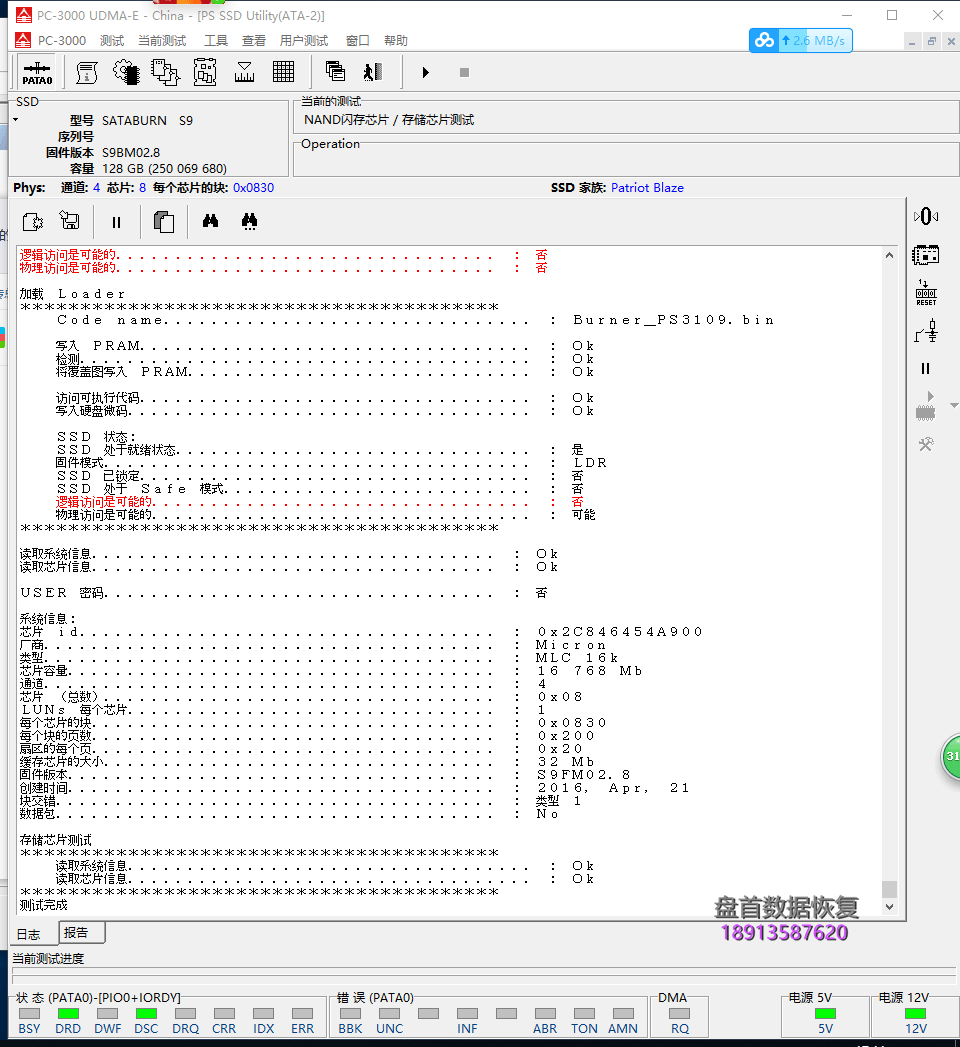Click the sidebar pause icon
The width and height of the screenshot is (960, 1047).
925,369
